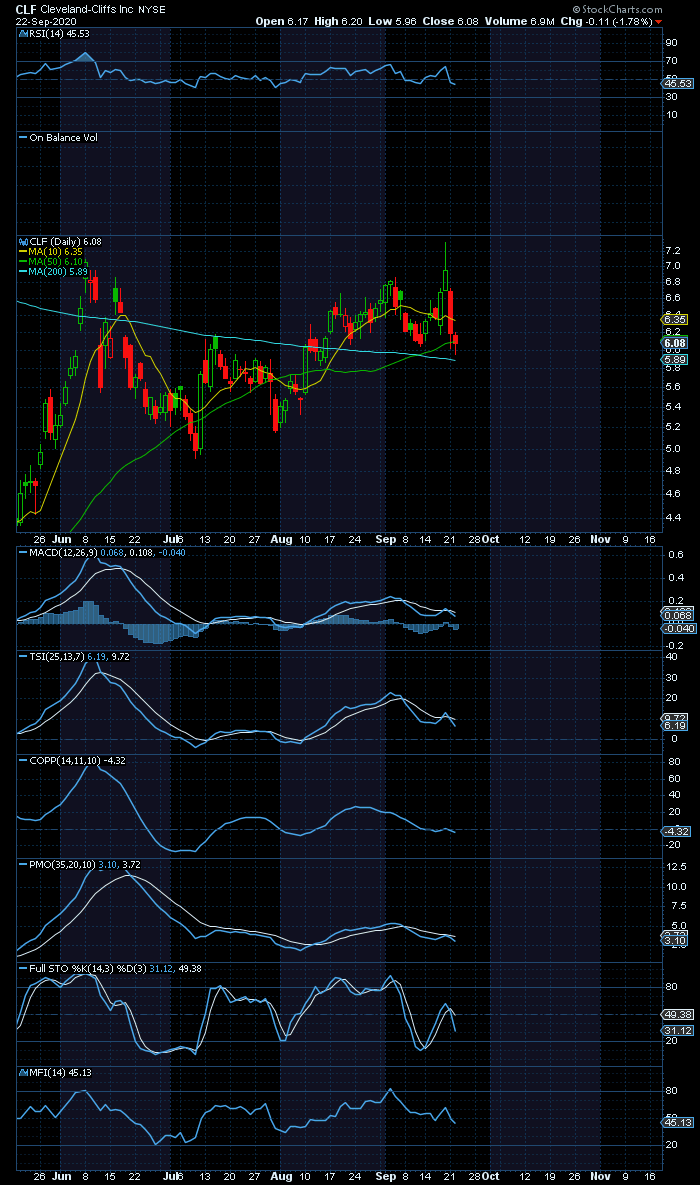Viewport: 700px width, 1185px height.
Task: Click the NYSE exchange label
Action: click(153, 11)
